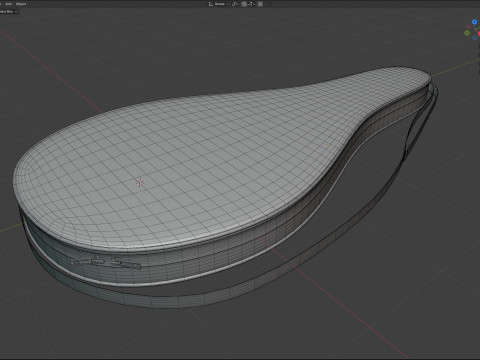The width and height of the screenshot is (480, 360).
Task: Click the green Y axis circle on gizmo
Action: [467, 33]
